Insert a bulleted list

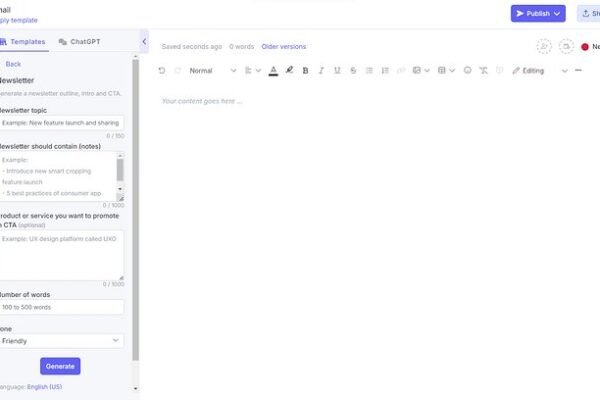coord(369,70)
